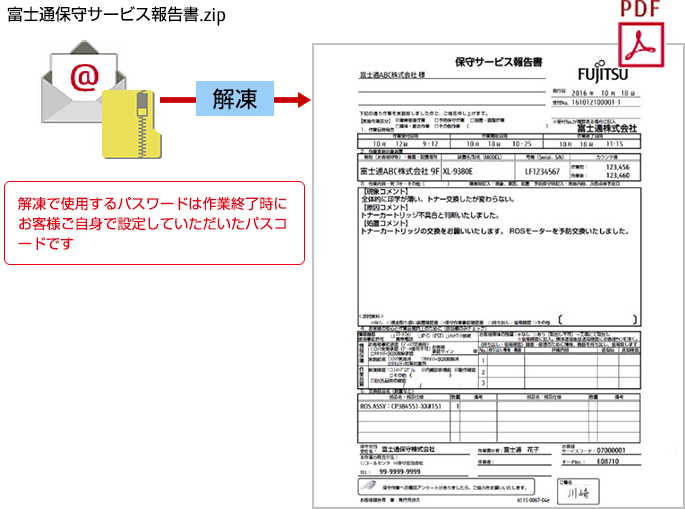Image resolution: width=685 pixels, height=509 pixels.
Task: Click the receipt number 161012100001-1
Action: pyautogui.click(x=595, y=102)
